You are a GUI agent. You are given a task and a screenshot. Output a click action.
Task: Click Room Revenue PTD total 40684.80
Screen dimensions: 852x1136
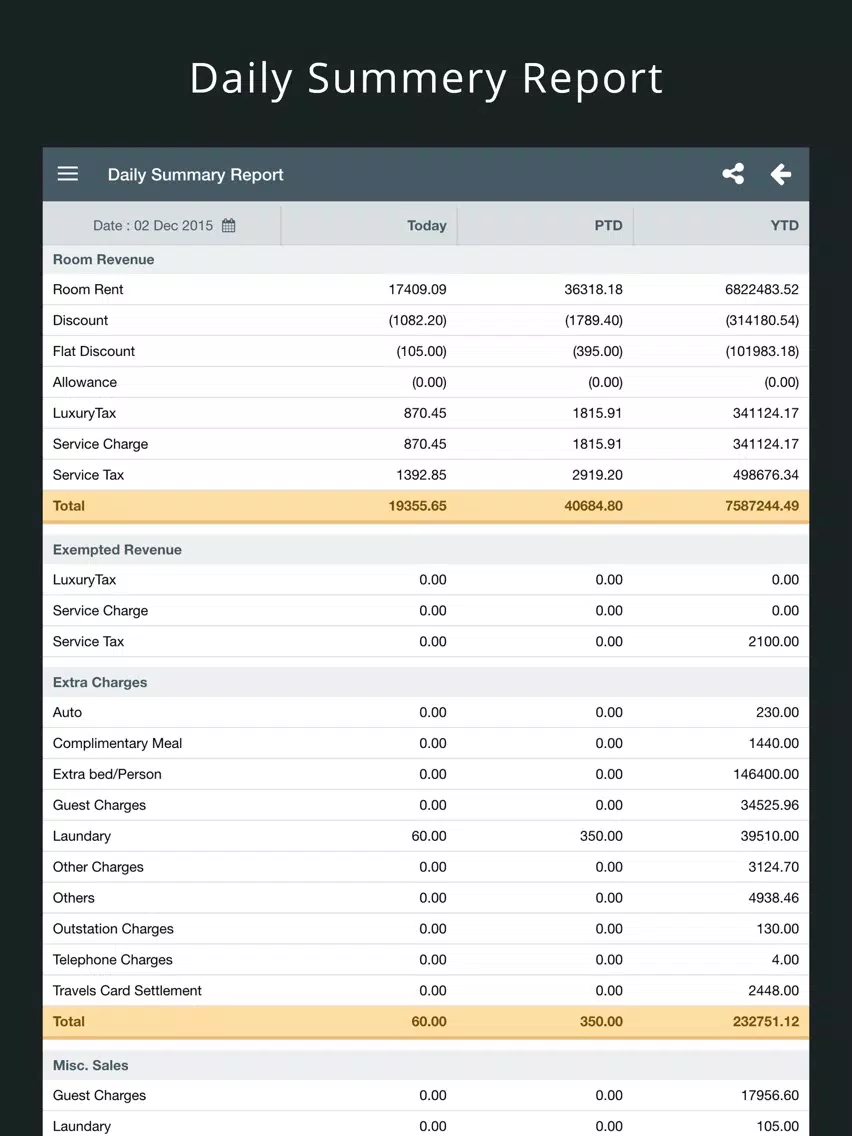593,506
